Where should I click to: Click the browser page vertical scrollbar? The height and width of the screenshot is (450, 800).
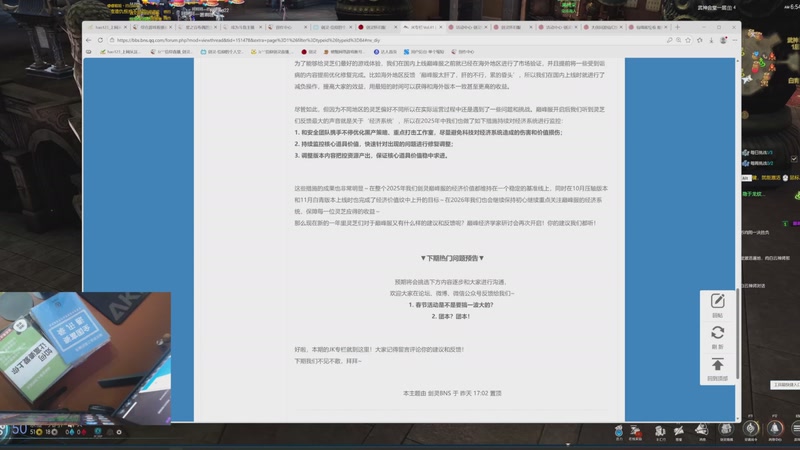coord(737,200)
